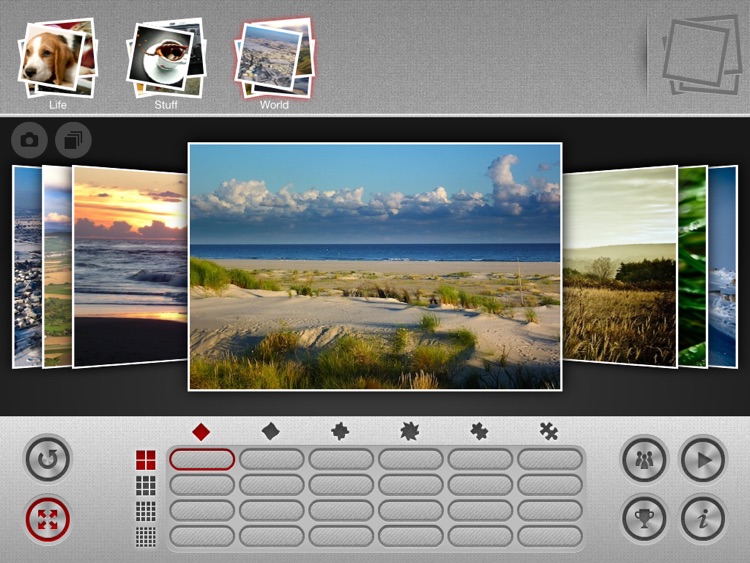Select the center beach dunes photo
The height and width of the screenshot is (563, 750).
(375, 266)
